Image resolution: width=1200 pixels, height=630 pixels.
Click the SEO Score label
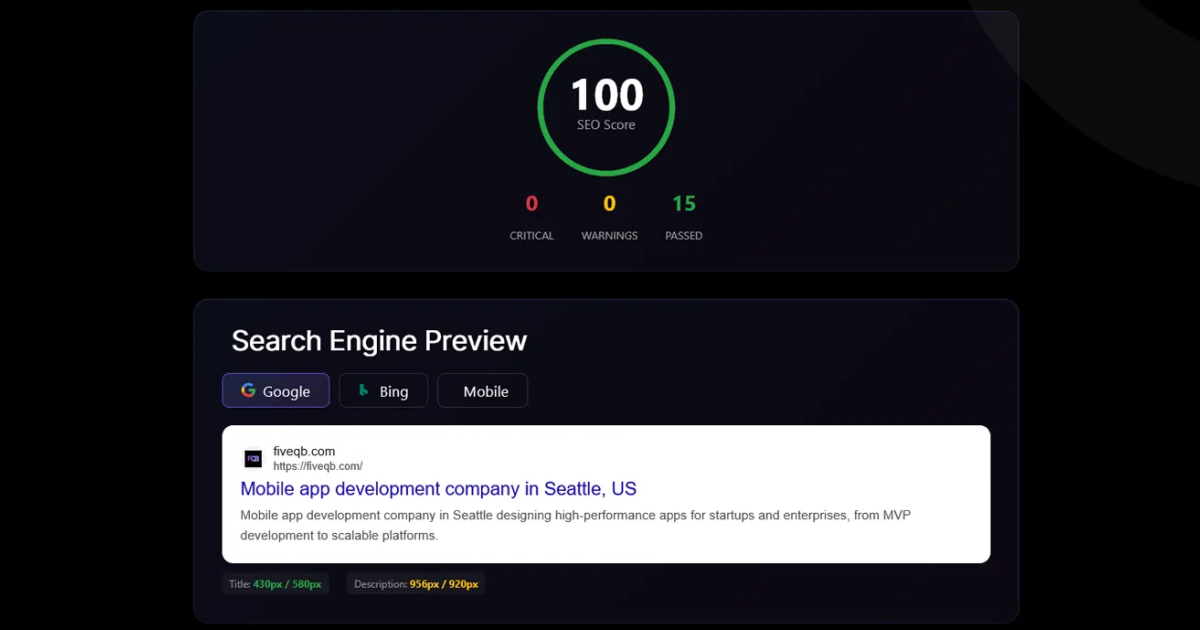(606, 125)
